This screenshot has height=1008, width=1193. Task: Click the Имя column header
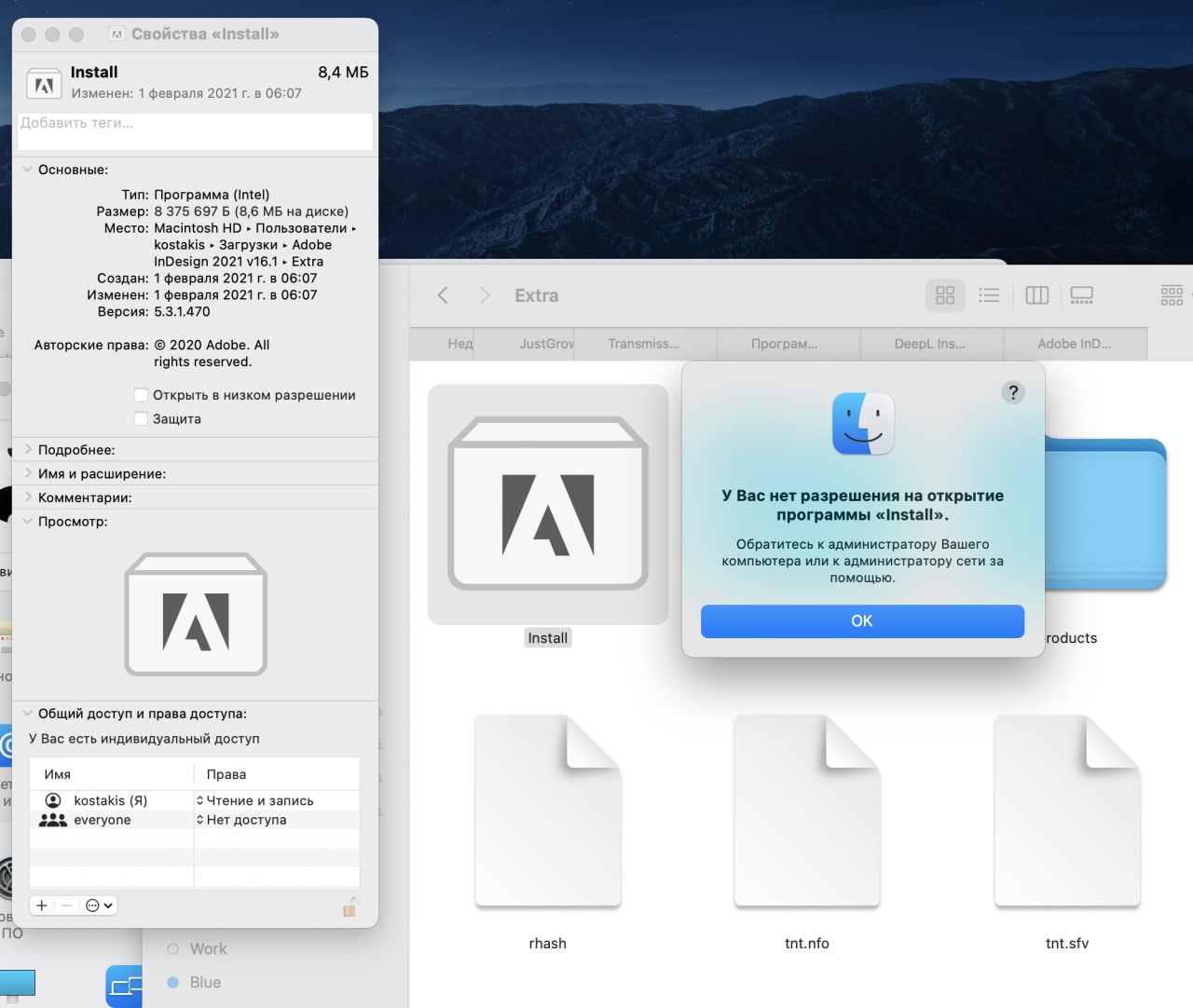[58, 774]
